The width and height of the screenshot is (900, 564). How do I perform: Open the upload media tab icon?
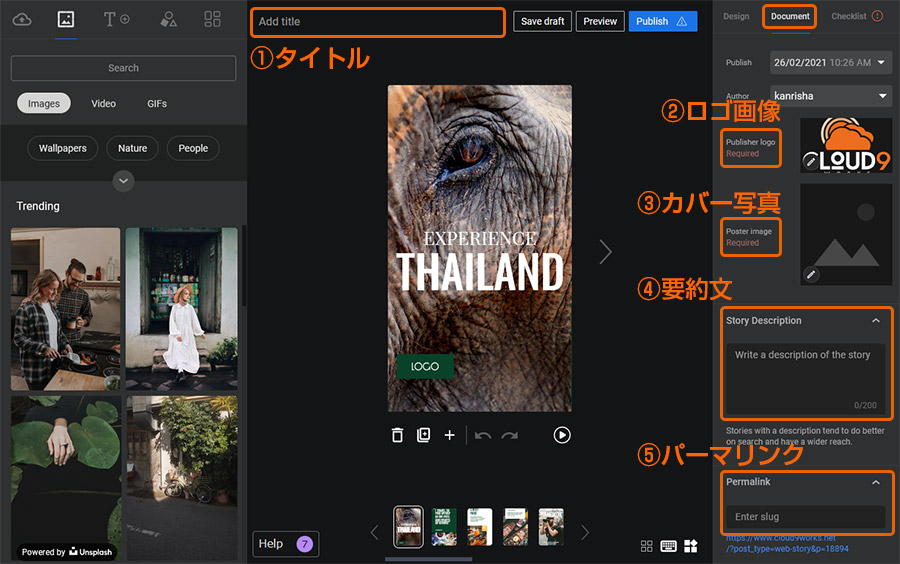[x=22, y=20]
